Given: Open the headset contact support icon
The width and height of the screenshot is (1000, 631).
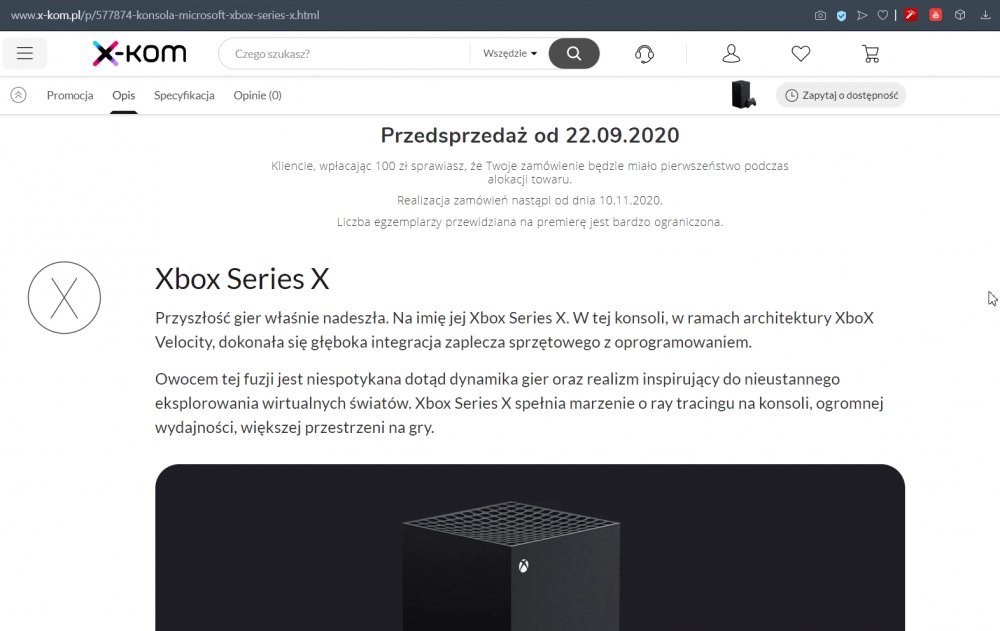Looking at the screenshot, I should coord(644,54).
